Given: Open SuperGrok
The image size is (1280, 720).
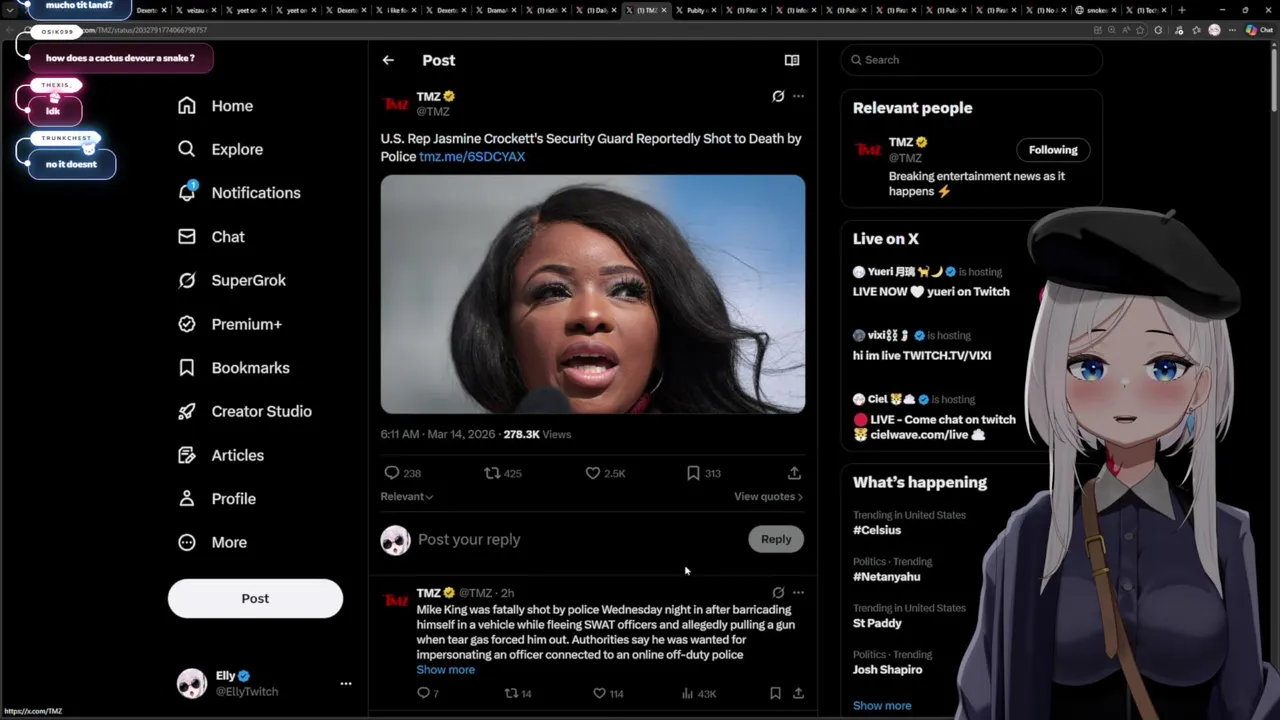Looking at the screenshot, I should click(231, 280).
